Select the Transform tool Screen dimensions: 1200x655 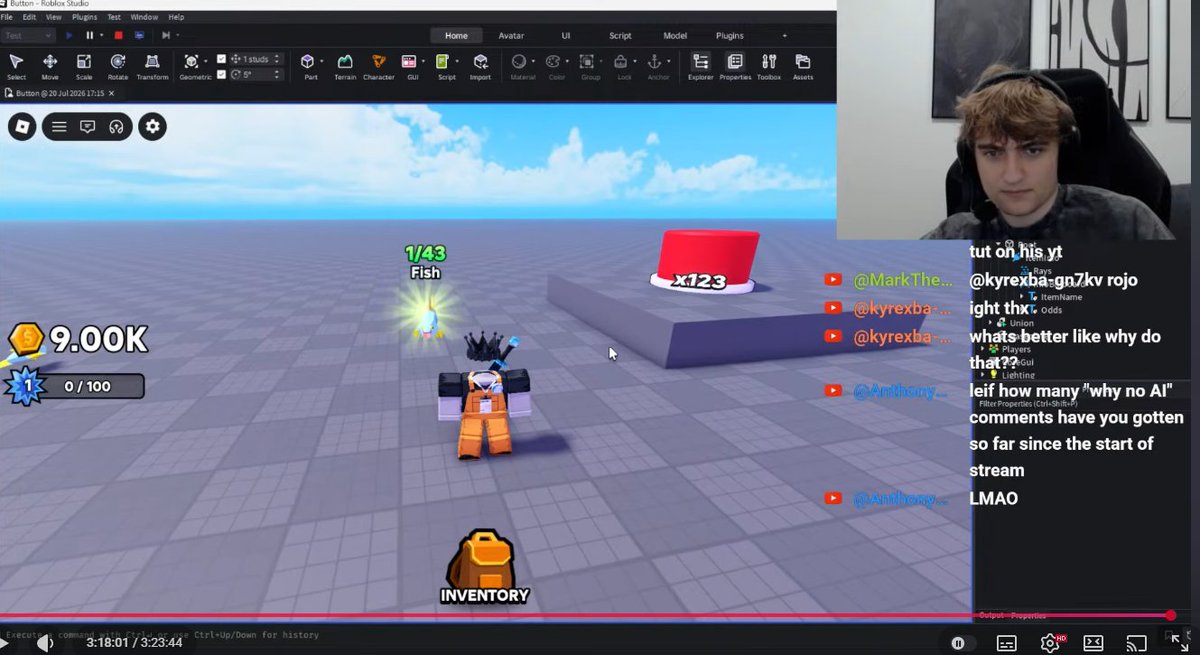point(152,67)
